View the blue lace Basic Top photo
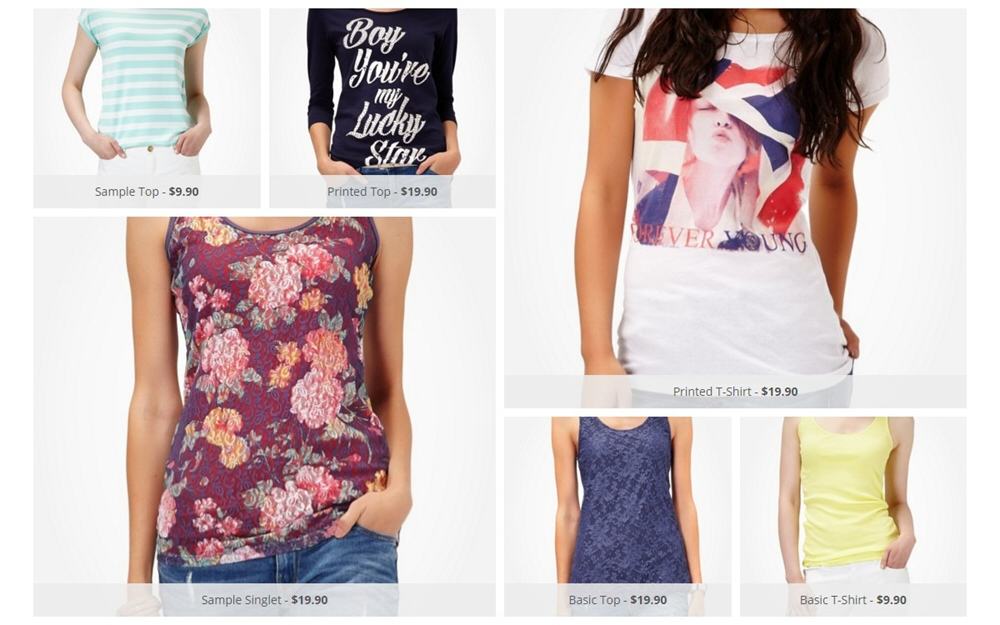 [617, 500]
